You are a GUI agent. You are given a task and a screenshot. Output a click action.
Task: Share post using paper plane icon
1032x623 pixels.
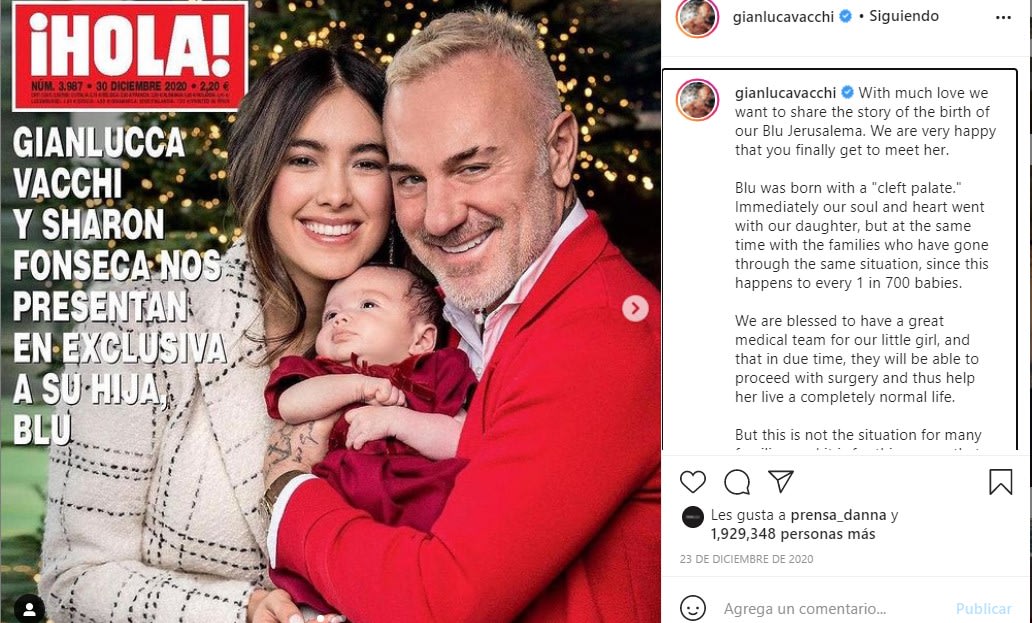point(781,482)
